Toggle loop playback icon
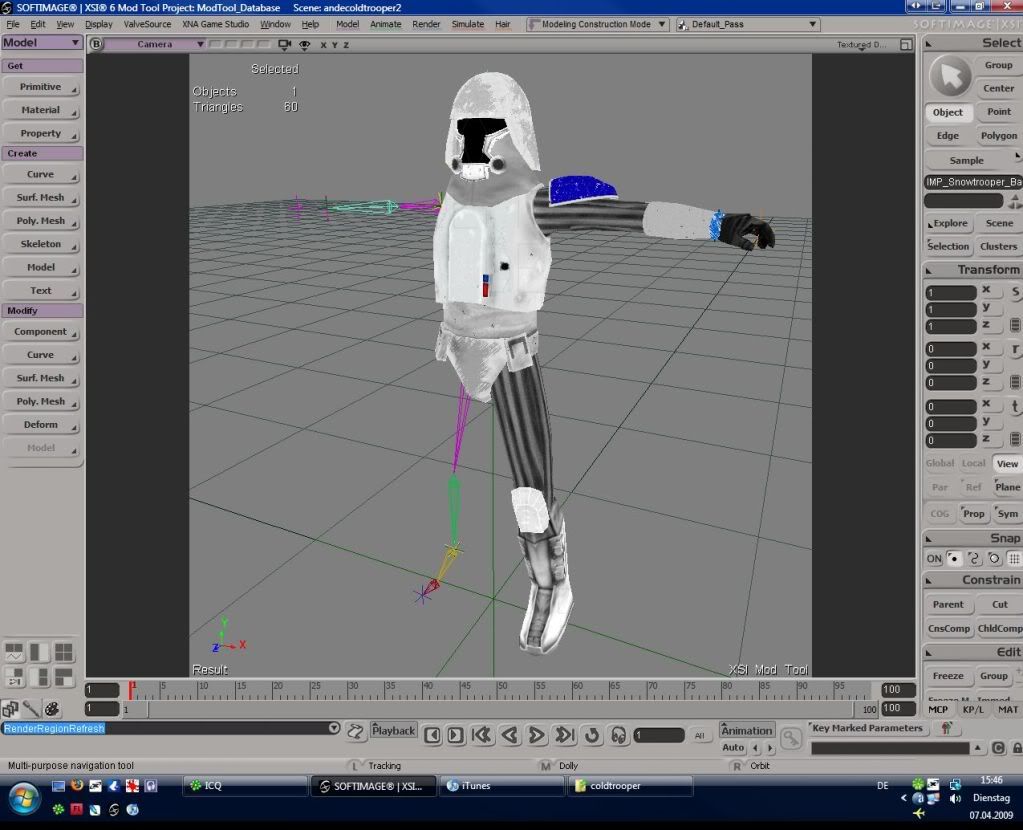Viewport: 1023px width, 830px height. pos(592,735)
